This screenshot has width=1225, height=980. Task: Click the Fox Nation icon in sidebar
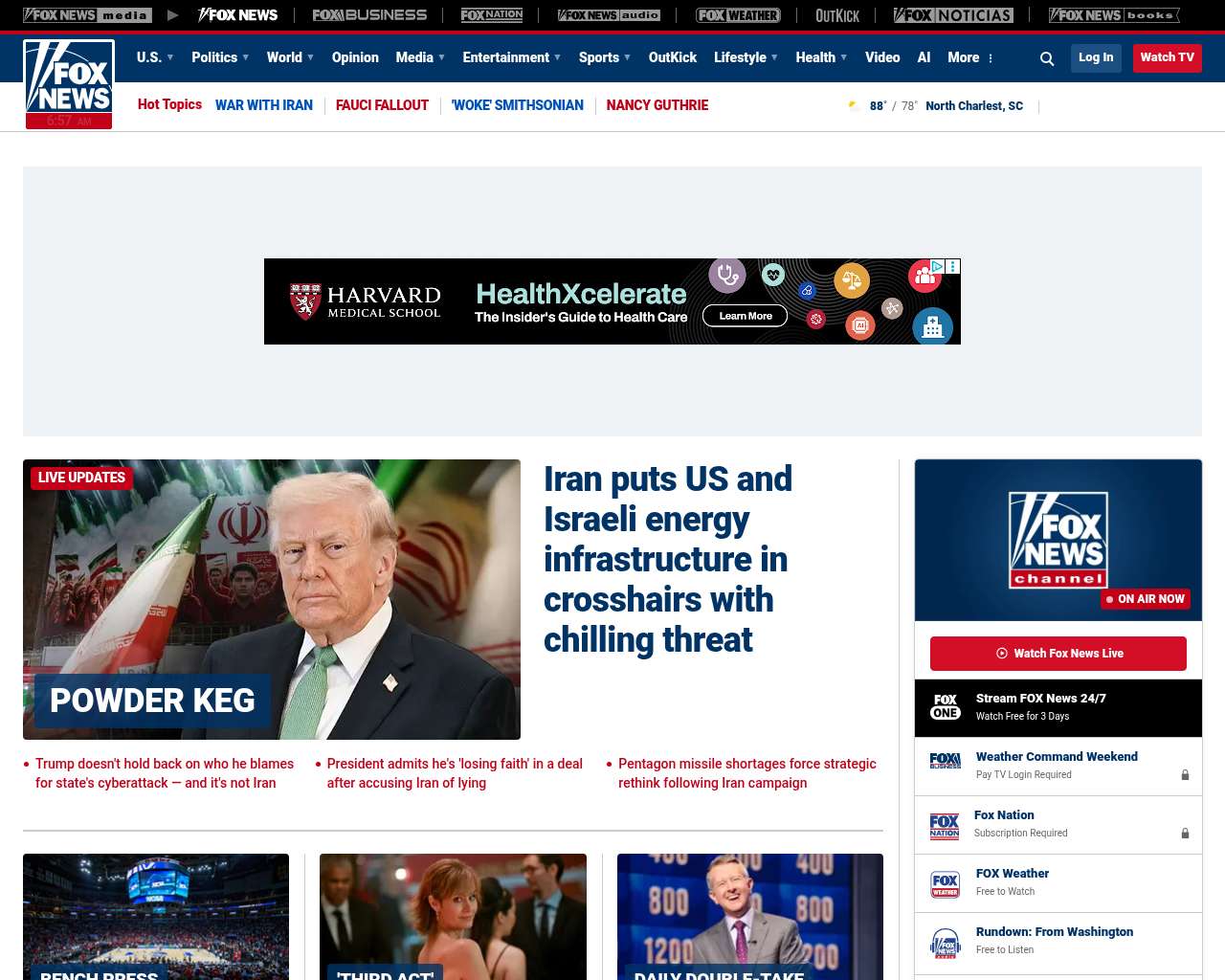pos(945,826)
